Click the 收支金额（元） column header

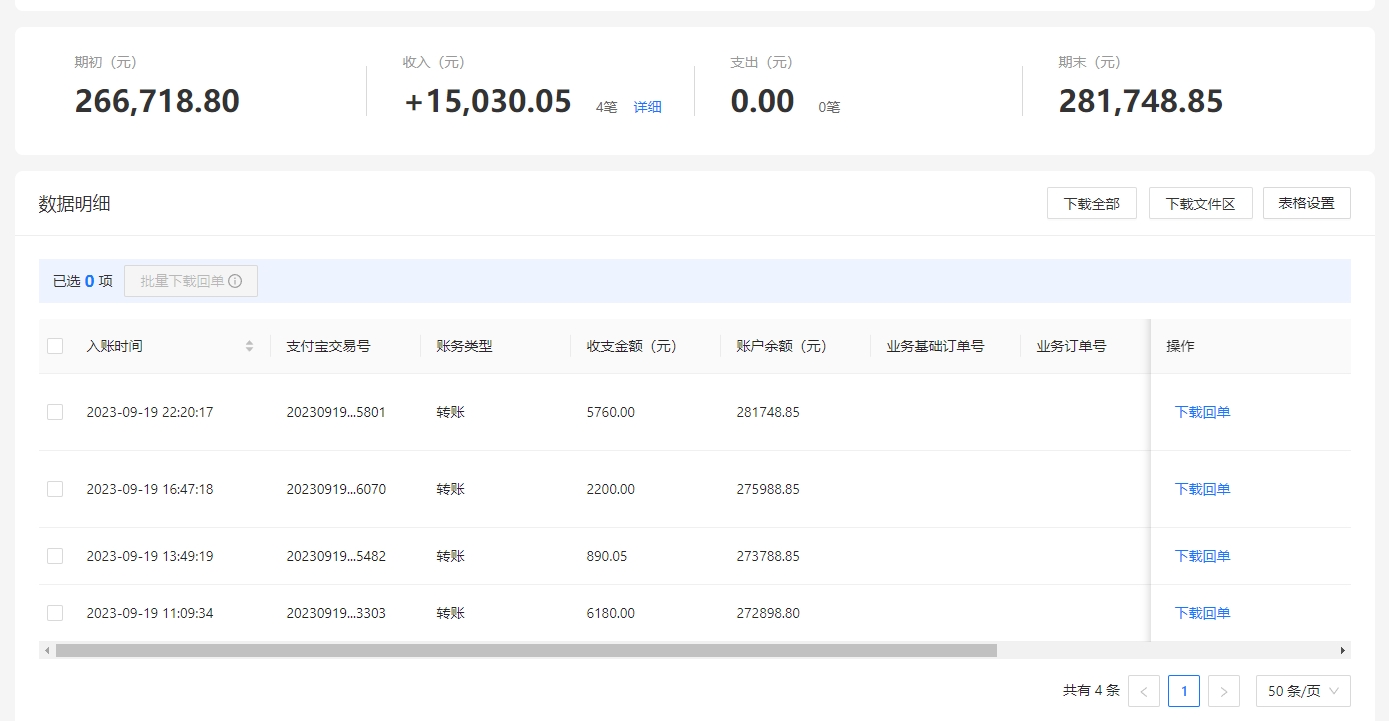point(631,346)
